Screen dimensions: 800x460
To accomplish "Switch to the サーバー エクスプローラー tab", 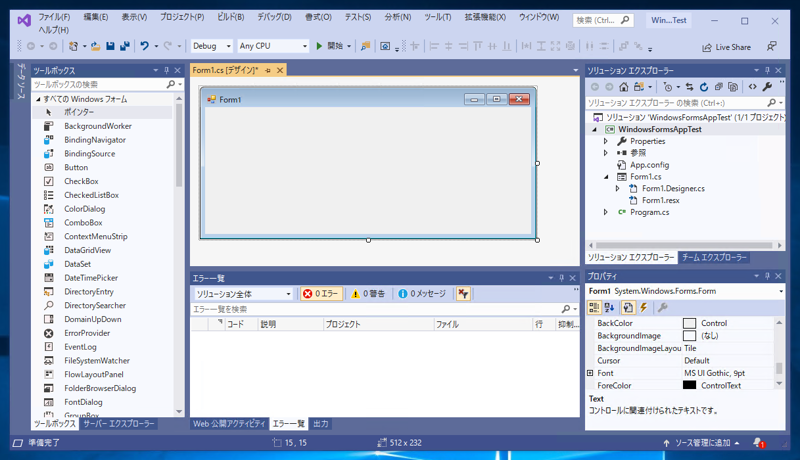I will (x=118, y=424).
